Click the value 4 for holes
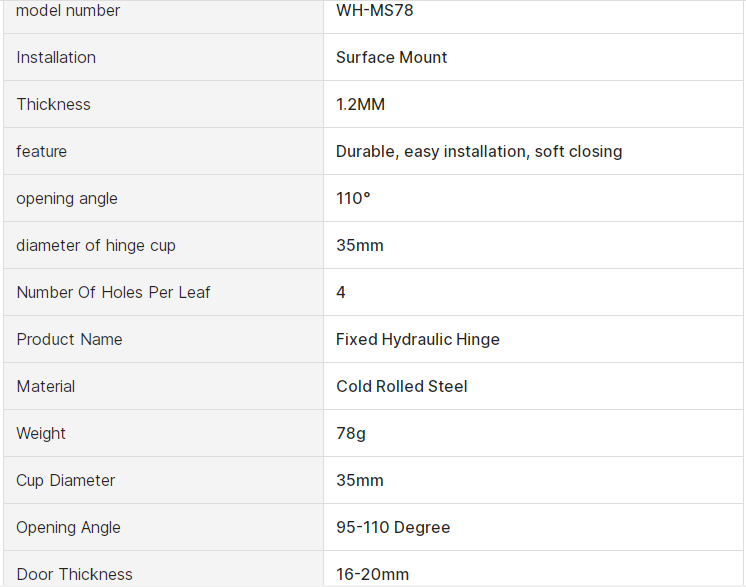Screen dimensions: 746x587 341,292
